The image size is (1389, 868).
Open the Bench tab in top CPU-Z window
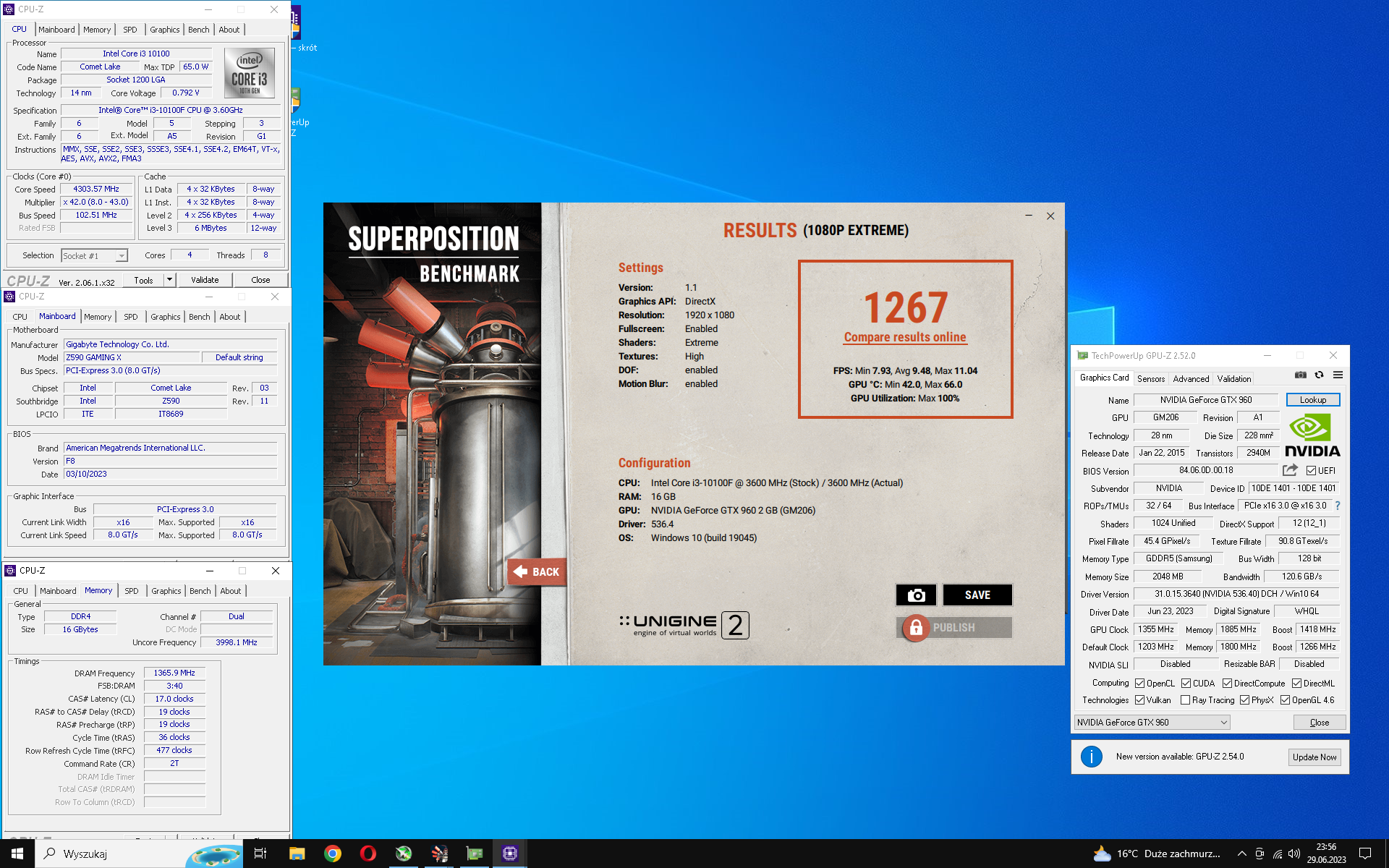[x=199, y=30]
